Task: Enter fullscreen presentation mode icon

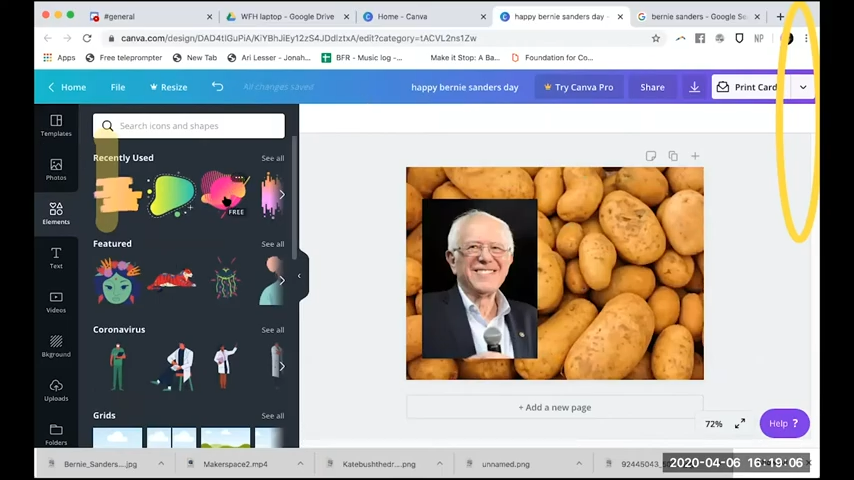Action: click(740, 423)
